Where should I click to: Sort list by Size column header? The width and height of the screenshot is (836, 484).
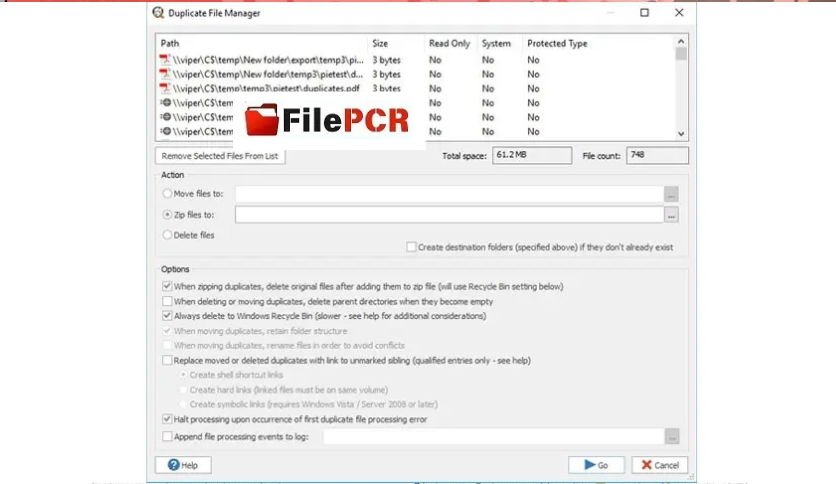point(395,43)
